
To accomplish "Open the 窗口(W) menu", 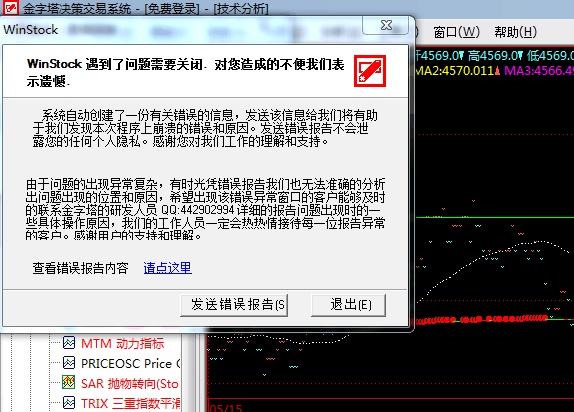I will (x=456, y=32).
